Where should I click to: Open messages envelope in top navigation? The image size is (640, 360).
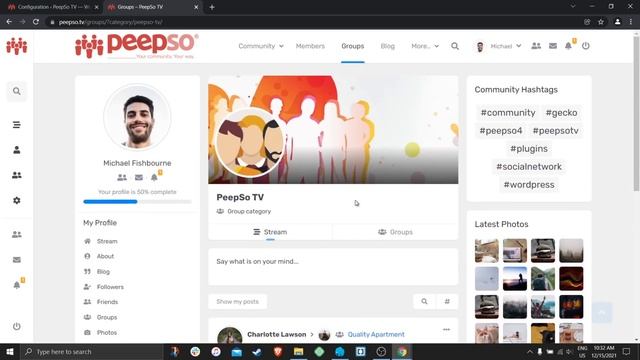coord(553,46)
